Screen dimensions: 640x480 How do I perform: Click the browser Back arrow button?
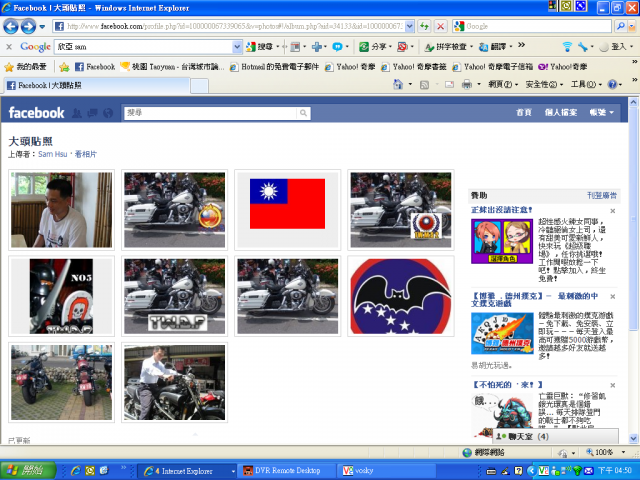coord(11,27)
